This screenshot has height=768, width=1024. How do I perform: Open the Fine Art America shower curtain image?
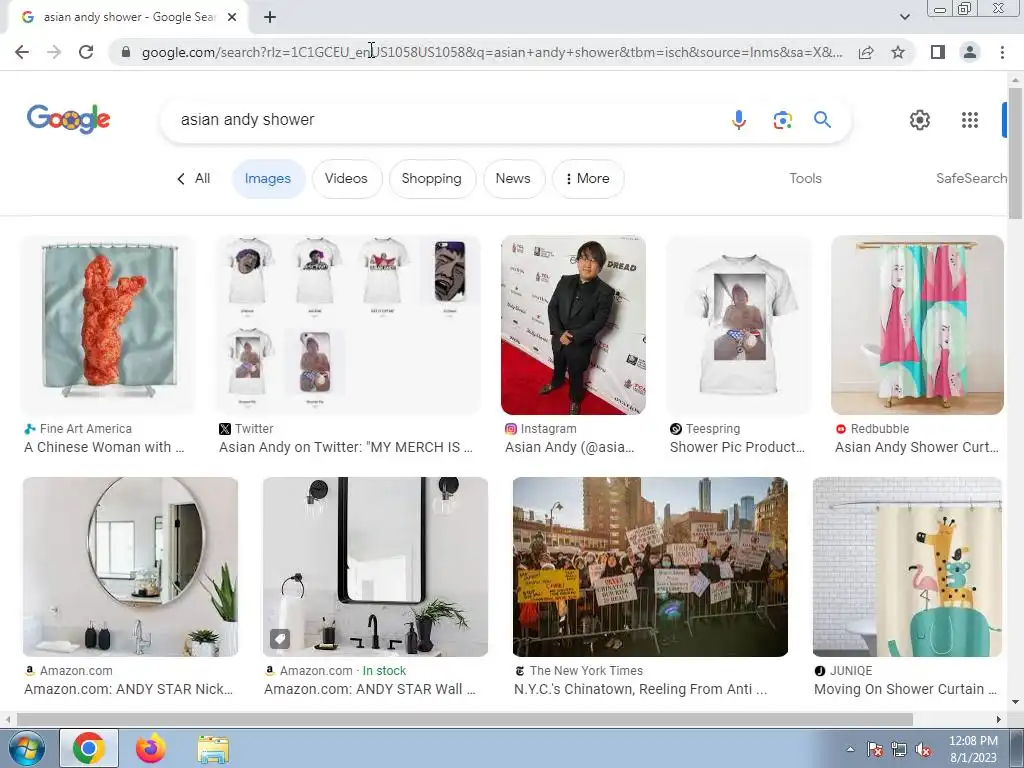coord(108,325)
